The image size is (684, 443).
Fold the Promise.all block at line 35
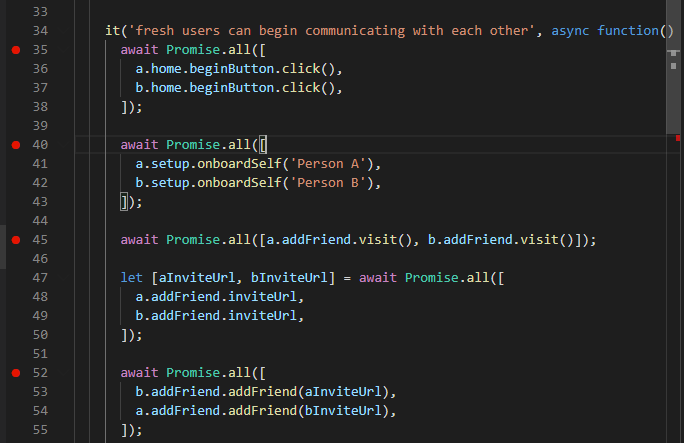63,50
